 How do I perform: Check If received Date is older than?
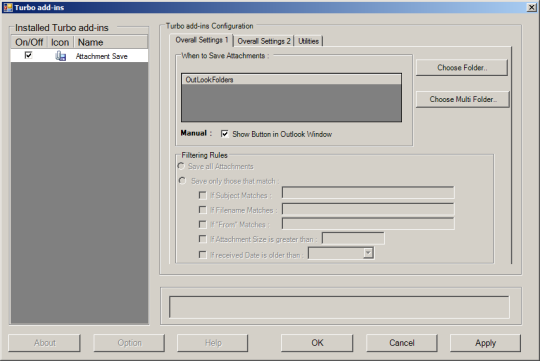(x=202, y=255)
